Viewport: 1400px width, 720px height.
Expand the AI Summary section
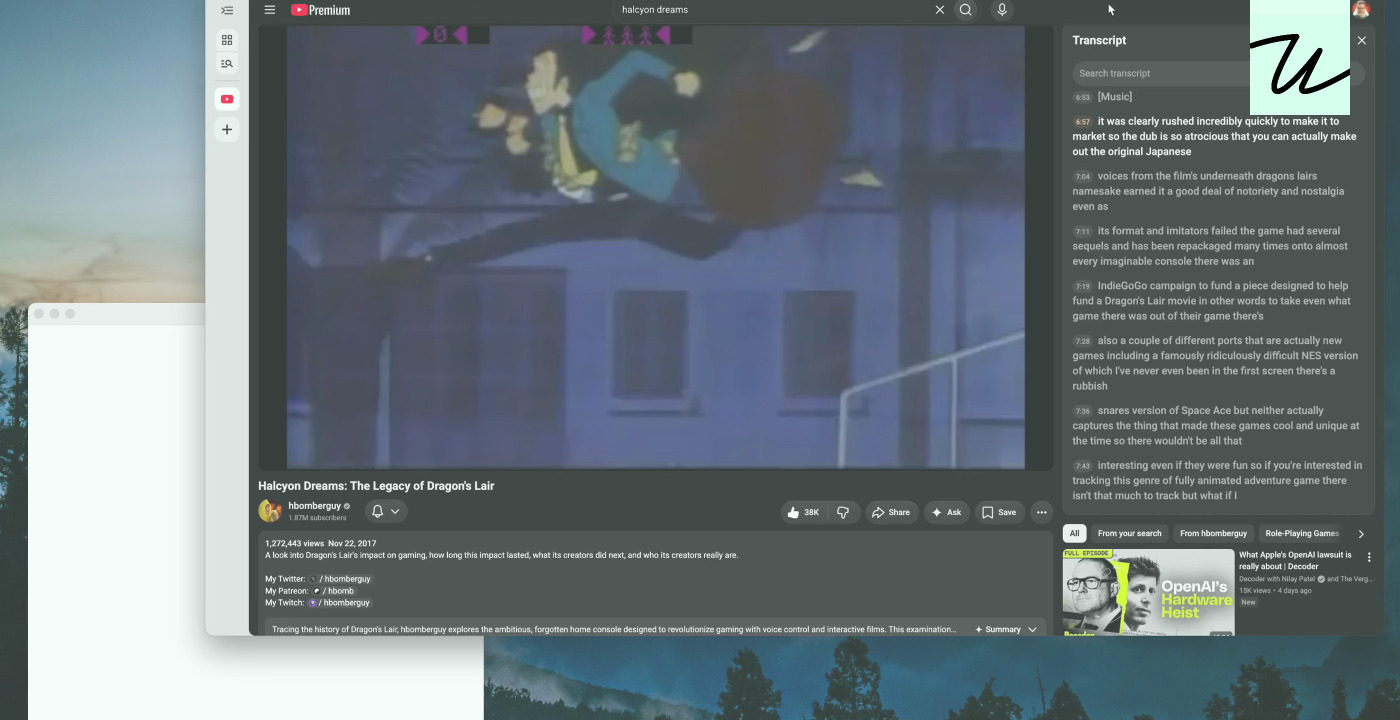point(1007,629)
